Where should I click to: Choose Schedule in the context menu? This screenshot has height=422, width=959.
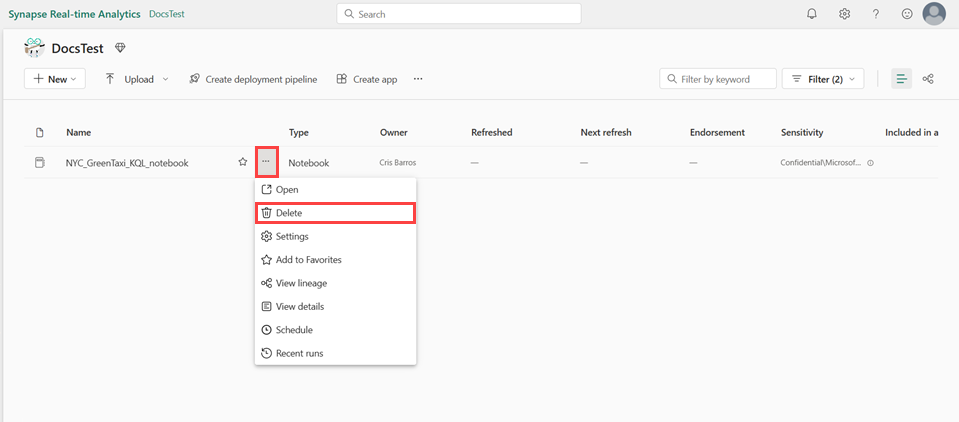point(294,330)
